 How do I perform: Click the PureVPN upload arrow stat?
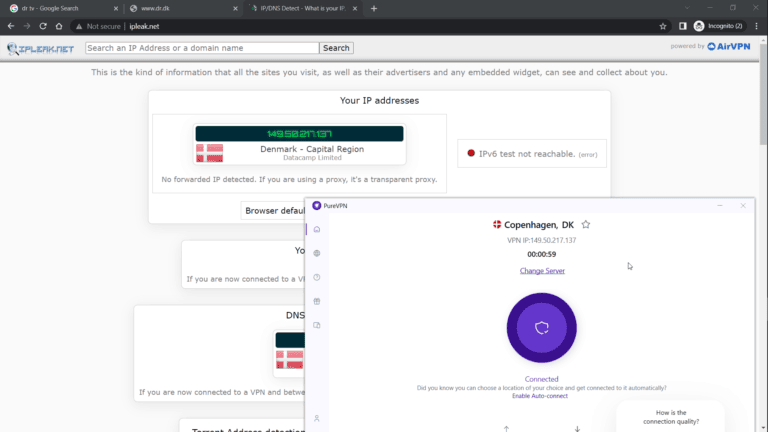(506, 429)
